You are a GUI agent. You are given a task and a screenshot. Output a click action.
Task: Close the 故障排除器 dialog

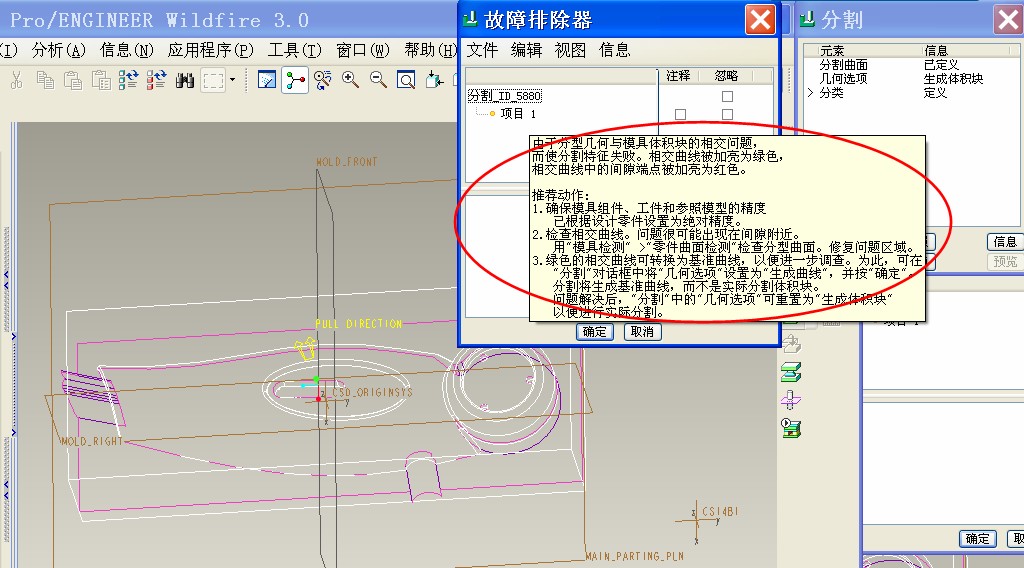pyautogui.click(x=760, y=20)
